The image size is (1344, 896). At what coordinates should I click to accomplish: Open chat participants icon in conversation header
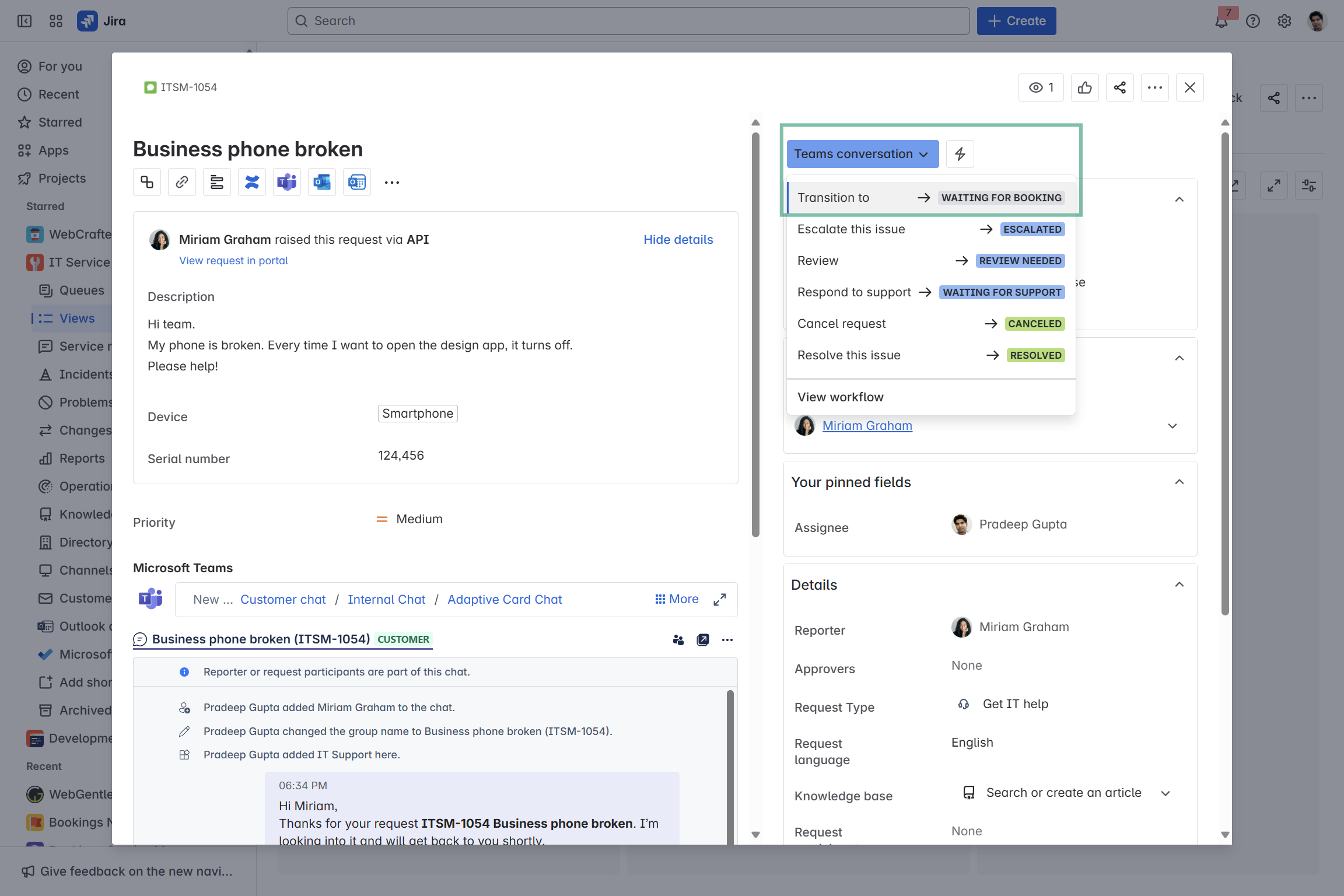(678, 640)
